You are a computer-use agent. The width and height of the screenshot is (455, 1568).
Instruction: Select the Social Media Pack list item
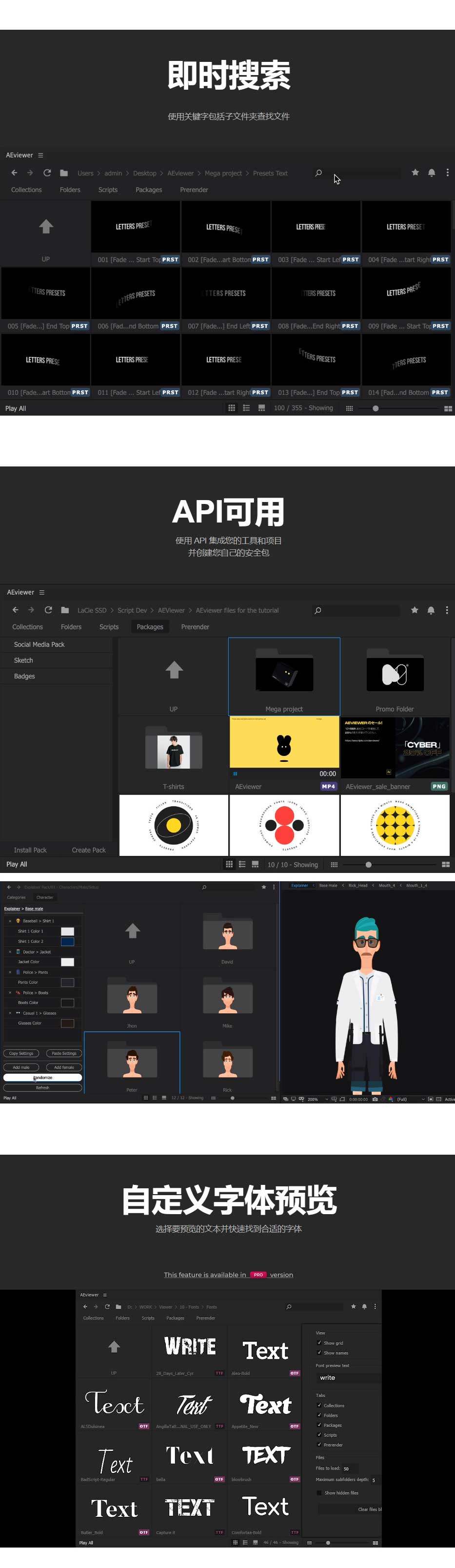[56, 644]
